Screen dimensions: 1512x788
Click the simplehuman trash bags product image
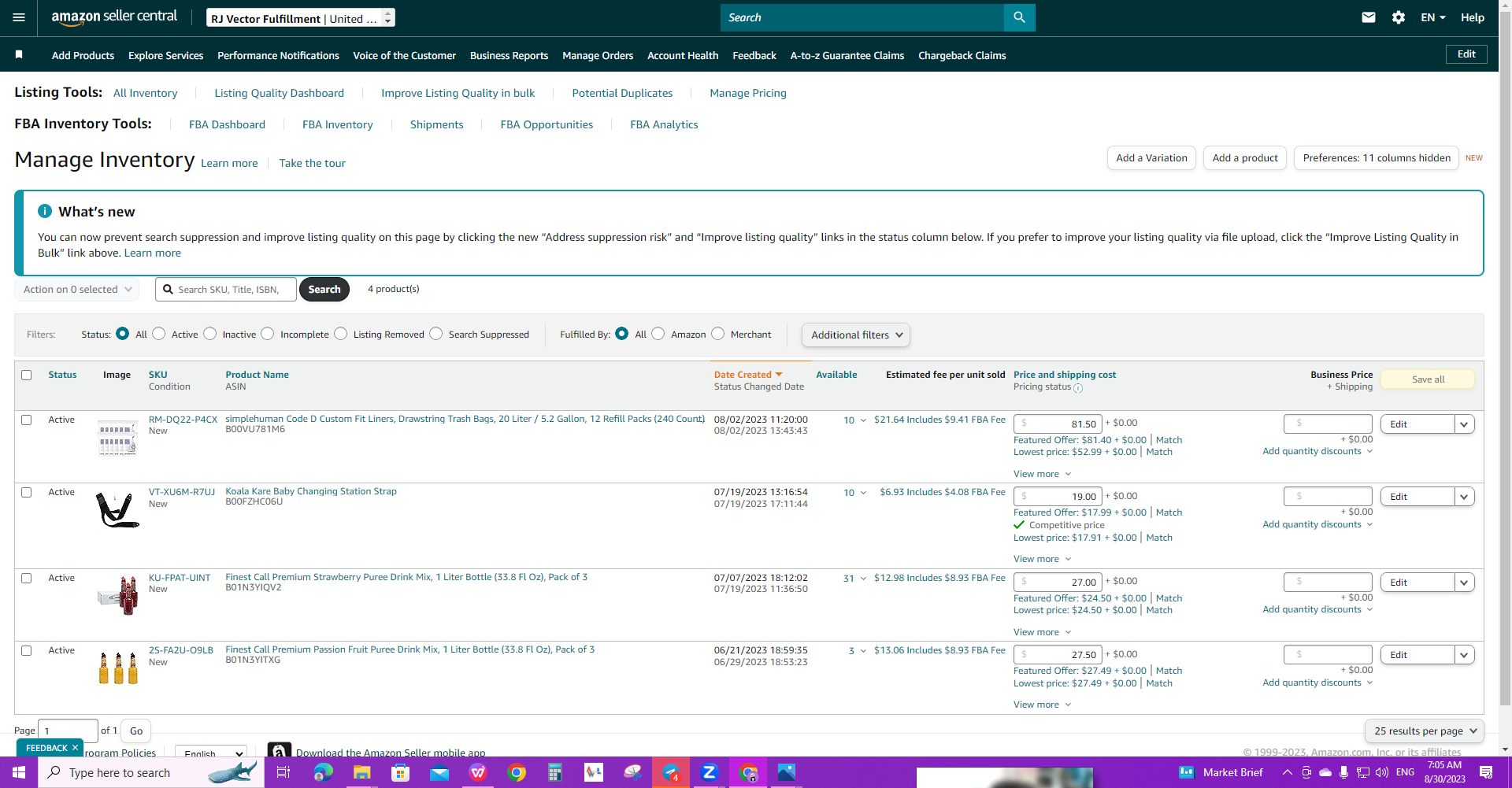click(x=117, y=438)
